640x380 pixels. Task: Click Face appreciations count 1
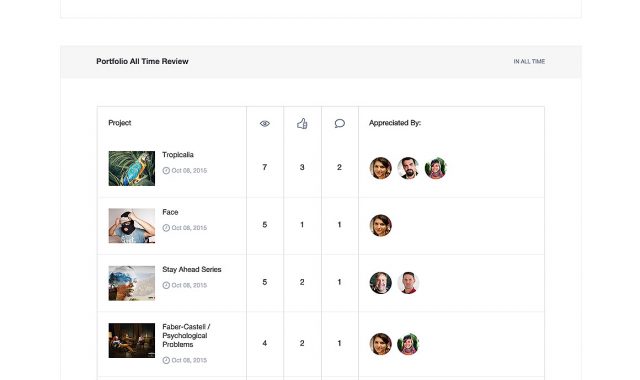point(302,225)
